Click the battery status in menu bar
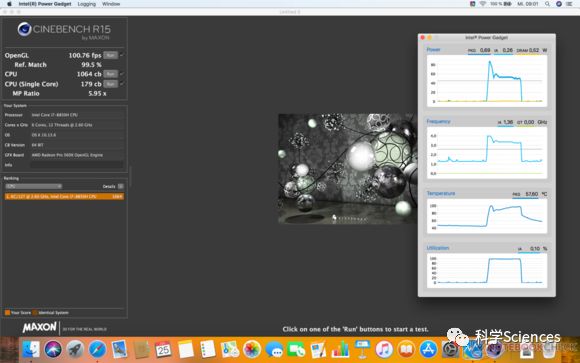Screen dimensions: 580x363 tap(501, 4)
